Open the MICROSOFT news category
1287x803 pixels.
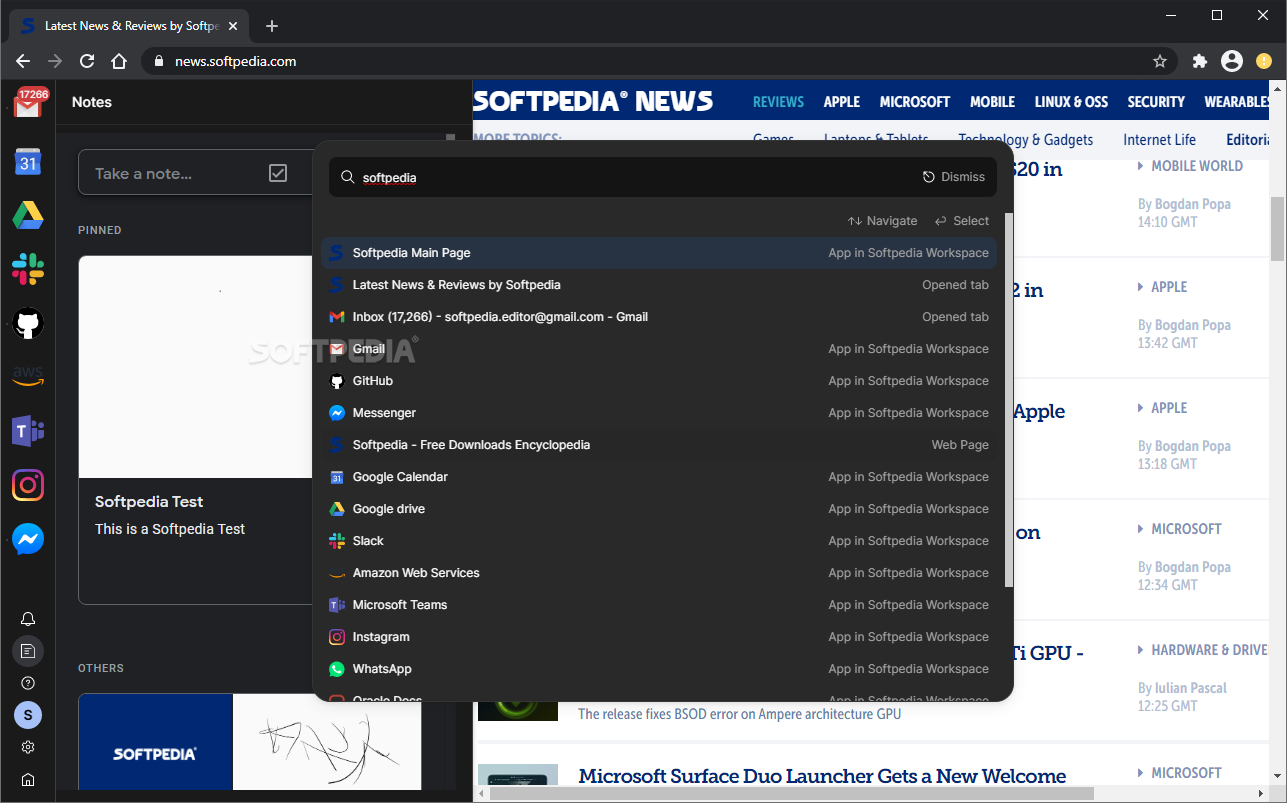(x=915, y=102)
